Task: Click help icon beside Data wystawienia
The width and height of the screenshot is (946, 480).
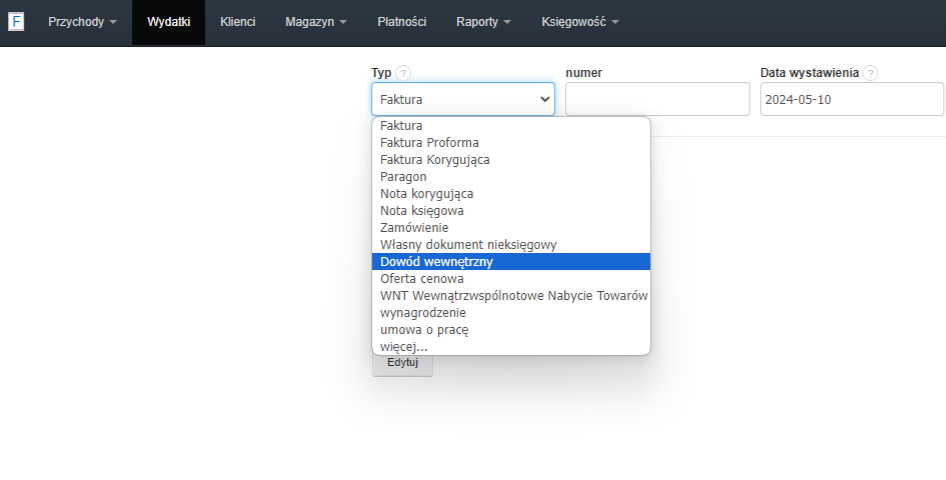Action: [870, 73]
